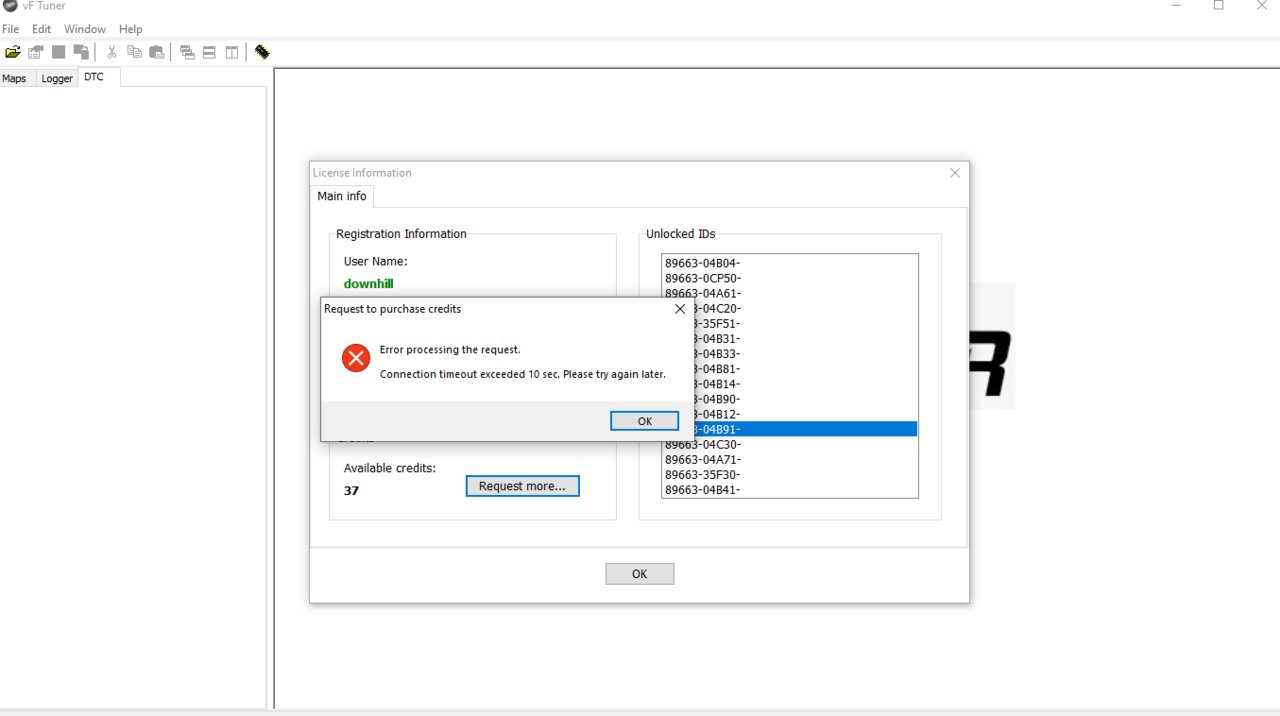Select the unlocked ID ending in 04B12-
Viewport: 1280px width, 716px height.
click(x=805, y=414)
